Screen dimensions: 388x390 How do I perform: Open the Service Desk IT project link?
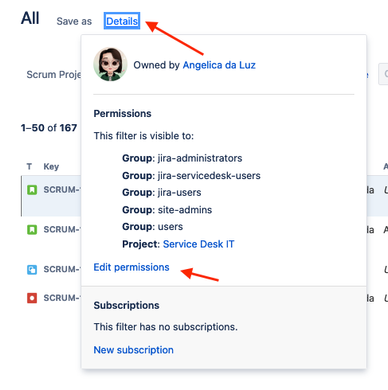tap(199, 244)
